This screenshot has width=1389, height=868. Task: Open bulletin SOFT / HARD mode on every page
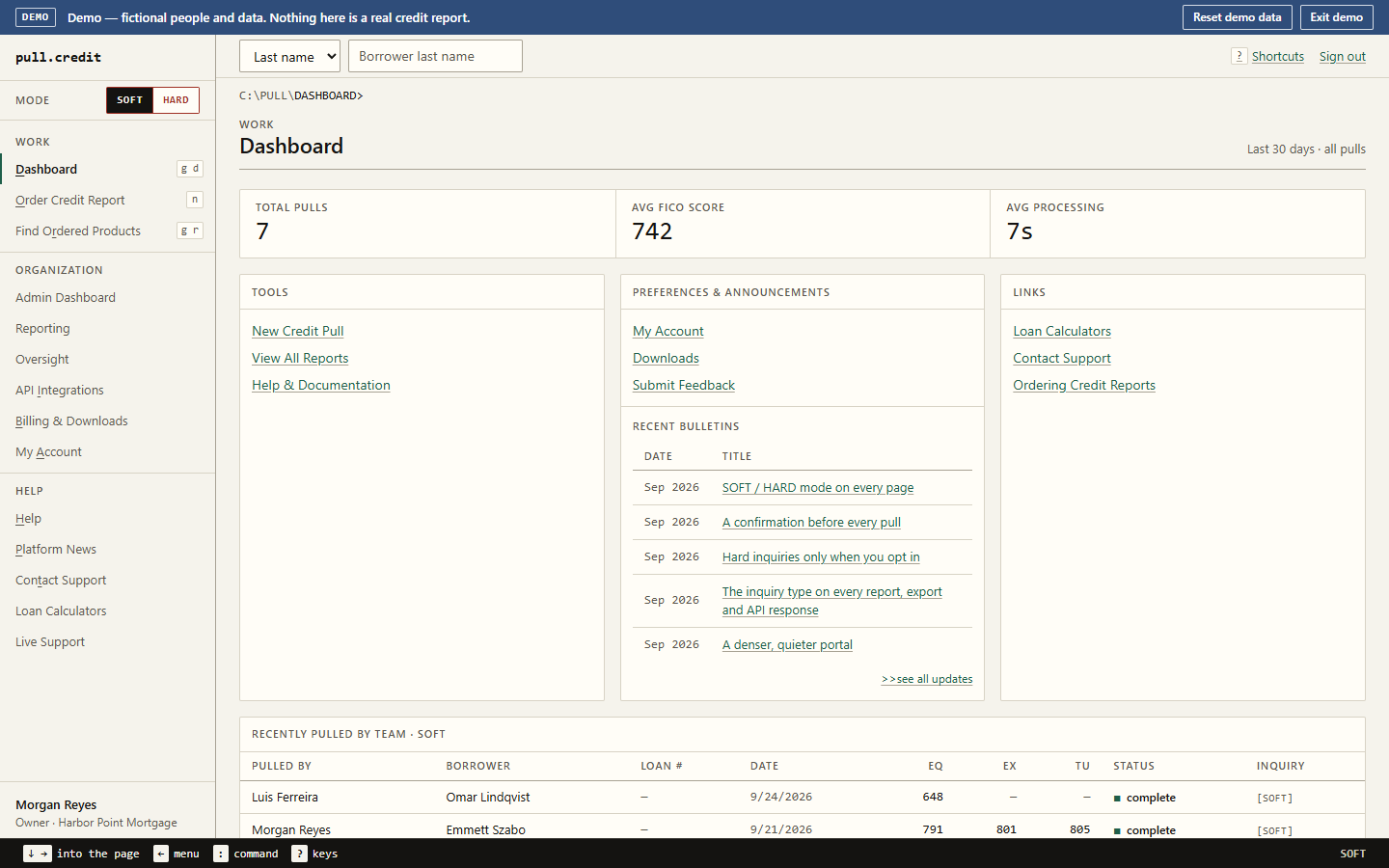(x=818, y=488)
